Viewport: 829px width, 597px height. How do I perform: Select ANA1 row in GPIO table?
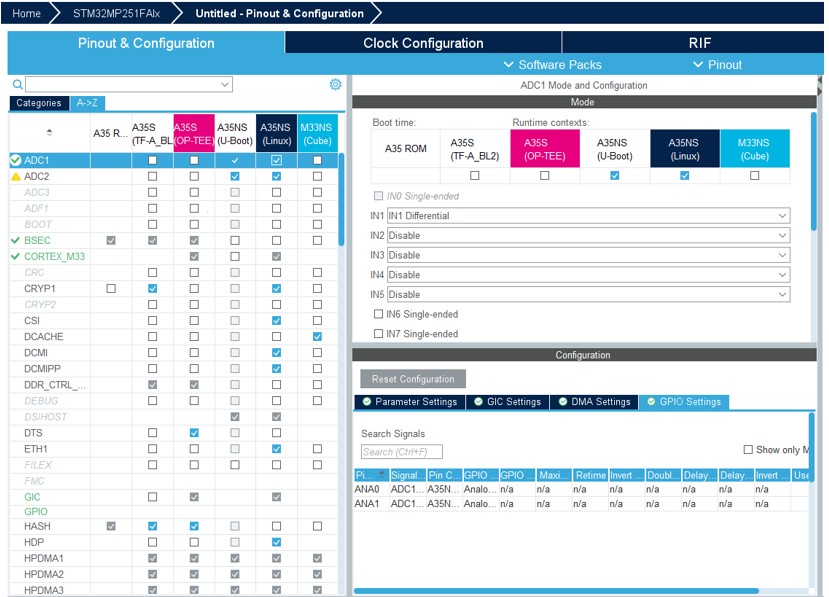[x=582, y=504]
